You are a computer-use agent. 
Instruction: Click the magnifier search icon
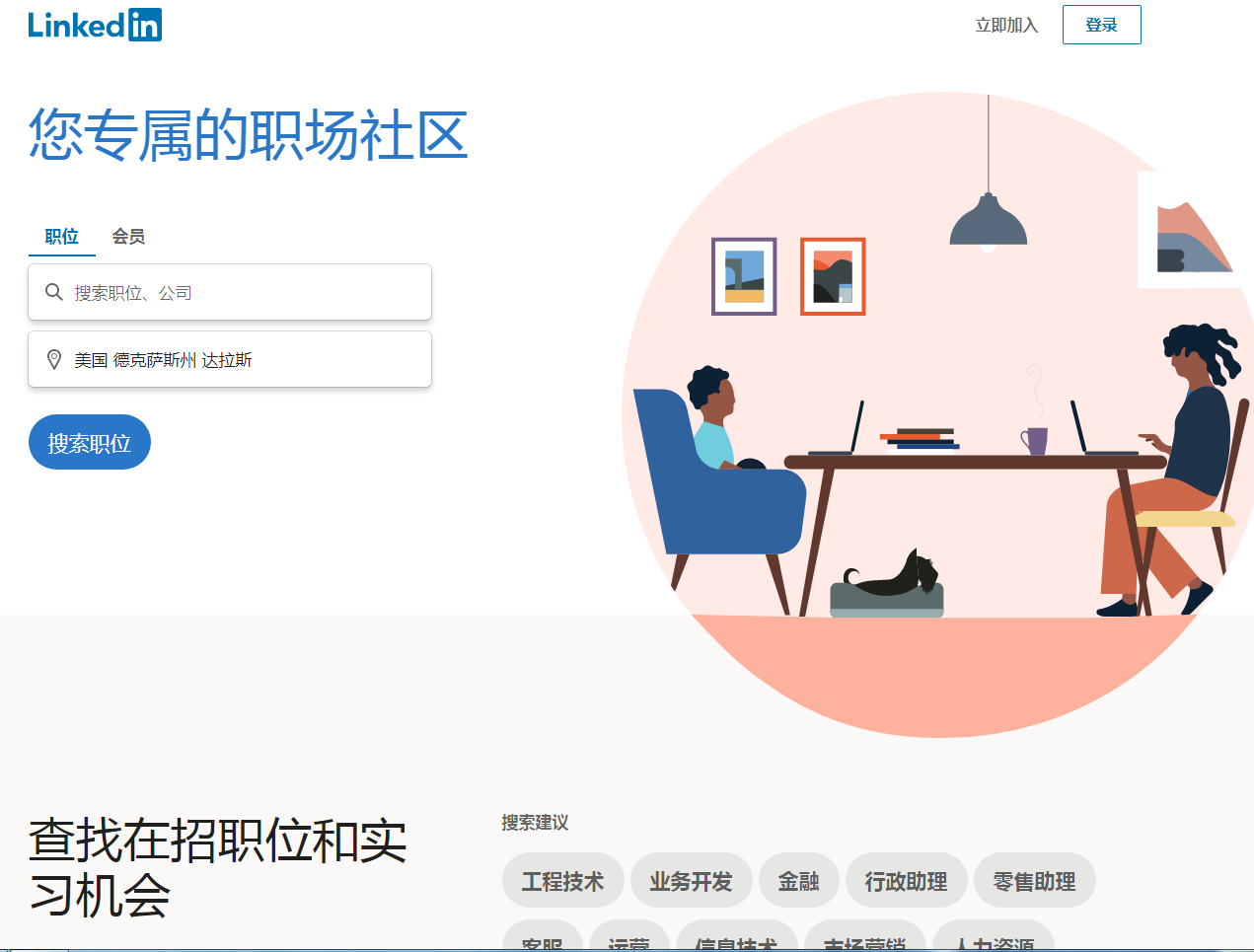54,292
